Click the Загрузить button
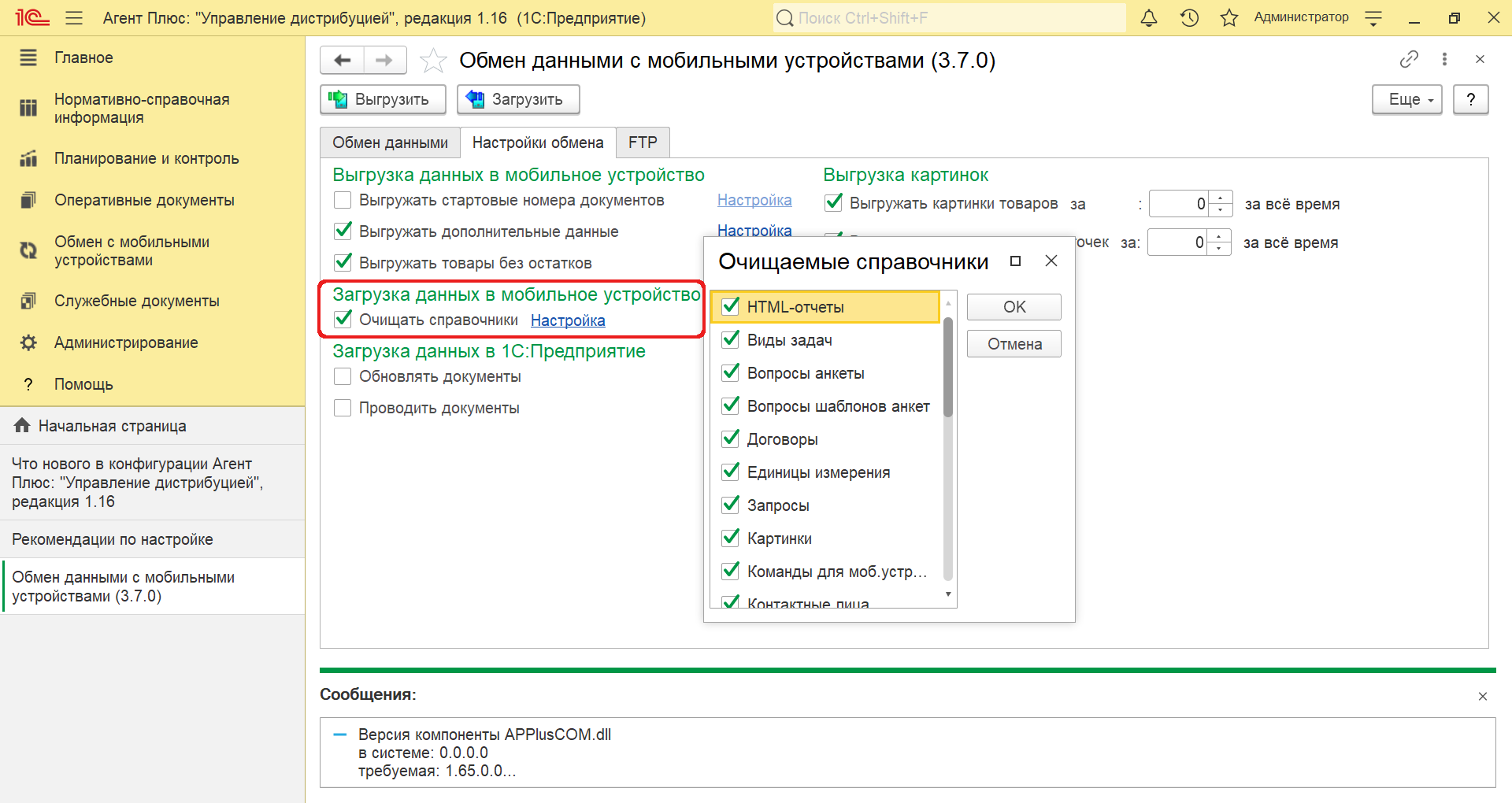The height and width of the screenshot is (803, 1512). [x=518, y=99]
